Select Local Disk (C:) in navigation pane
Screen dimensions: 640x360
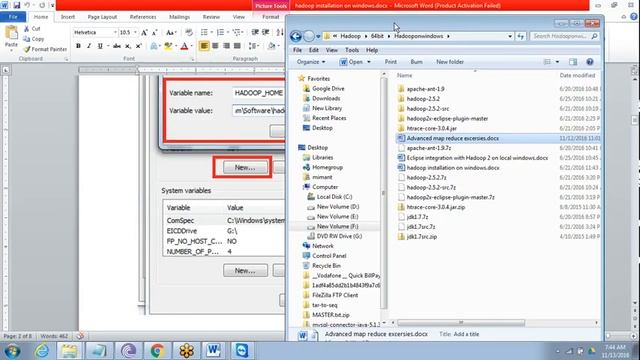[334, 197]
